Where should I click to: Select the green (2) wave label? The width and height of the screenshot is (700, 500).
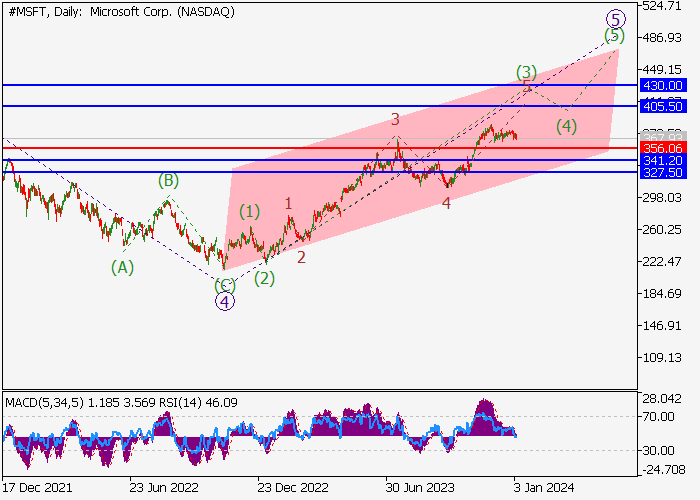pos(264,279)
